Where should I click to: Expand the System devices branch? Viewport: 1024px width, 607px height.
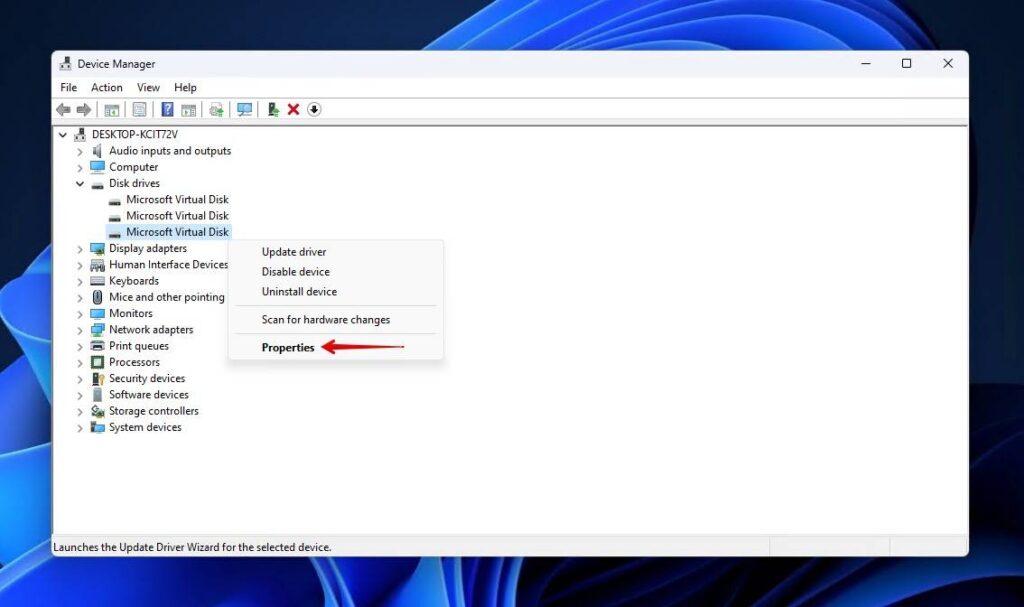(x=80, y=426)
